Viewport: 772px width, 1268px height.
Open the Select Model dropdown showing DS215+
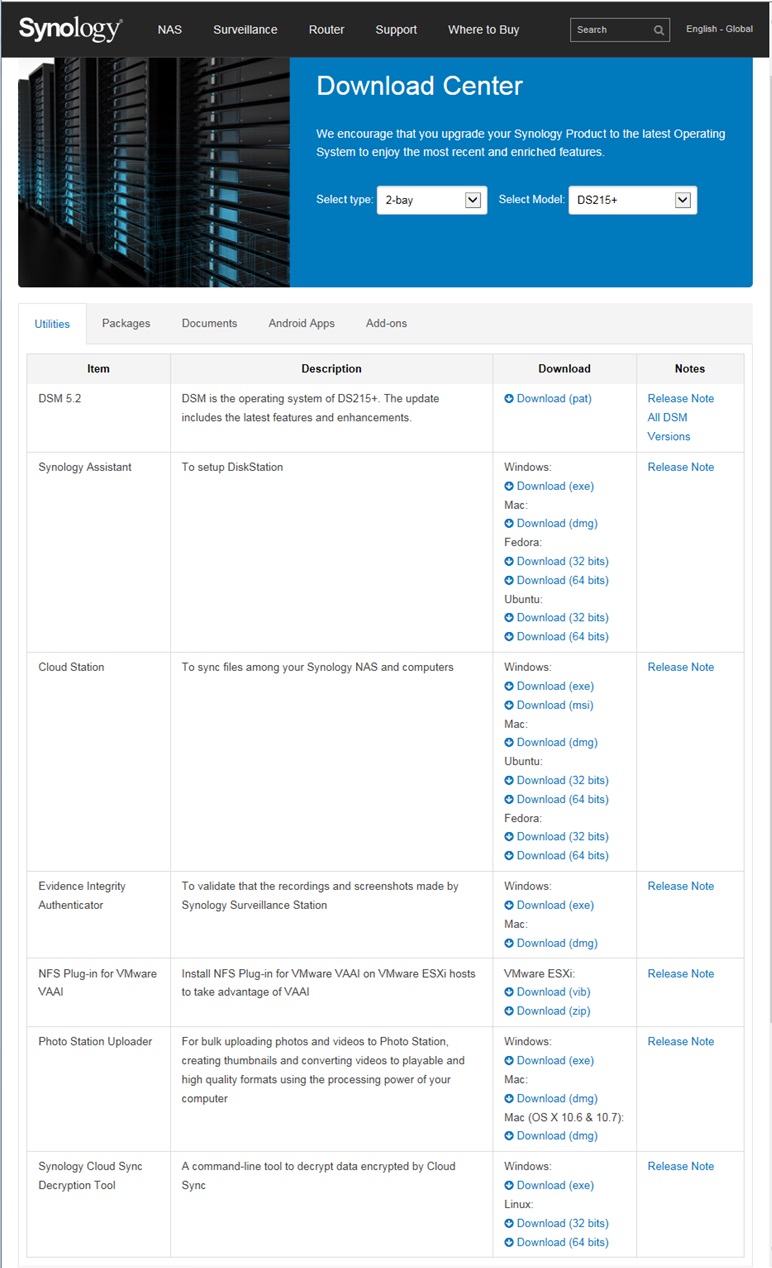point(632,200)
